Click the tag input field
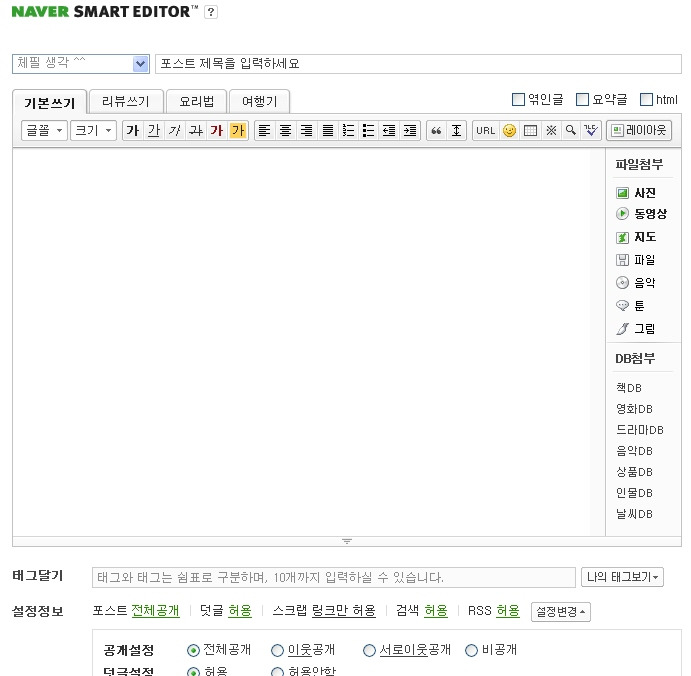The width and height of the screenshot is (691, 676). (x=334, y=577)
